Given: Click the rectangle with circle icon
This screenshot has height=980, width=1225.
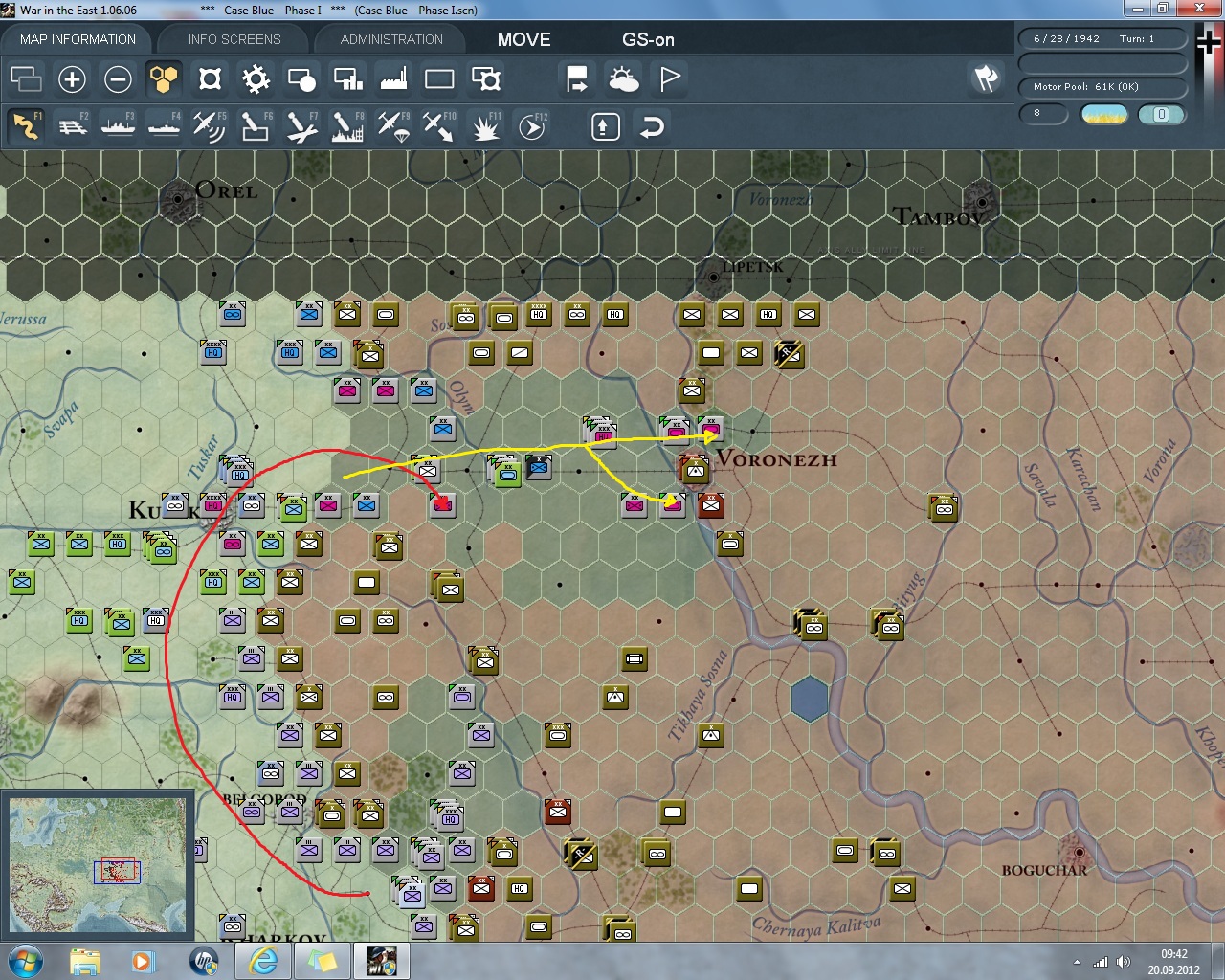Looking at the screenshot, I should pos(301,79).
